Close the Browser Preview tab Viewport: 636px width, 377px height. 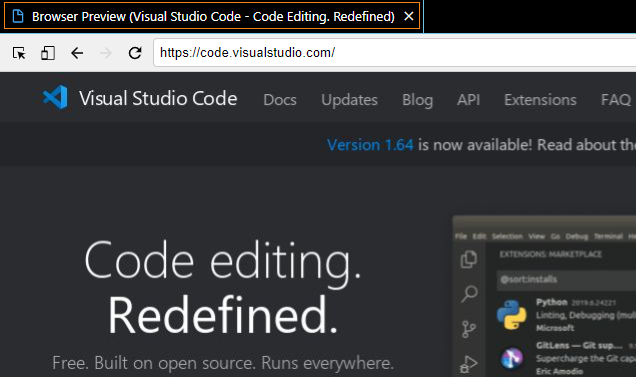[409, 16]
